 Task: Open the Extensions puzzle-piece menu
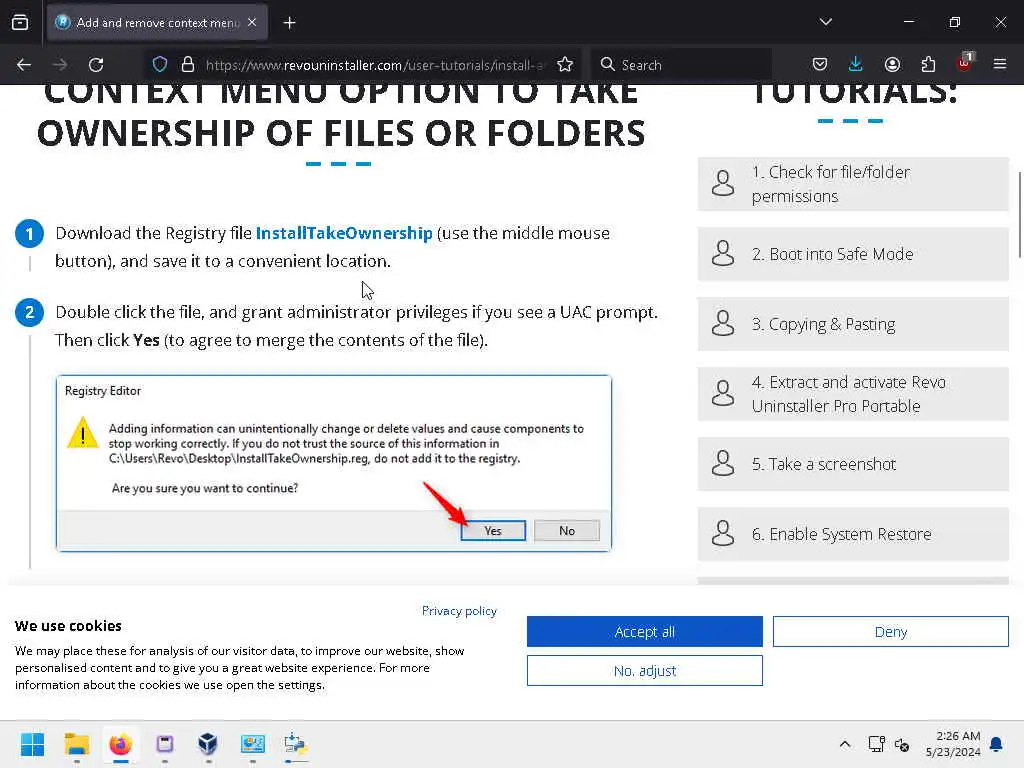pos(928,65)
